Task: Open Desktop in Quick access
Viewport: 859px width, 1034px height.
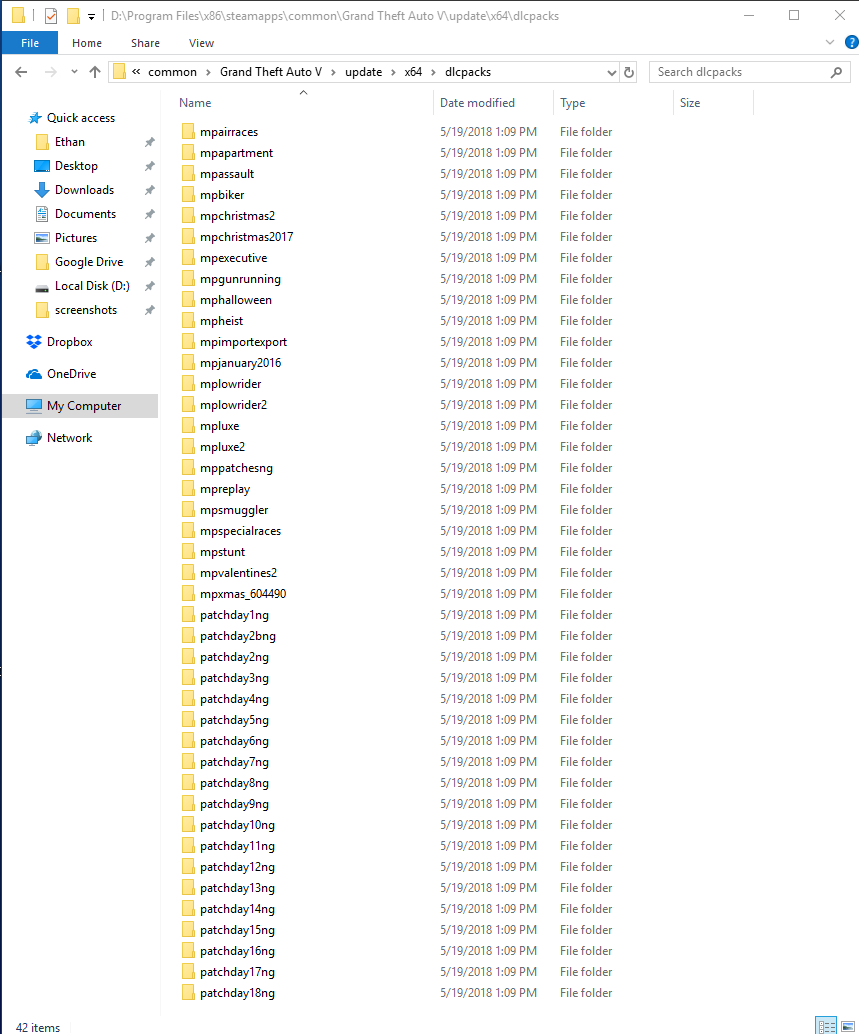Action: [76, 166]
